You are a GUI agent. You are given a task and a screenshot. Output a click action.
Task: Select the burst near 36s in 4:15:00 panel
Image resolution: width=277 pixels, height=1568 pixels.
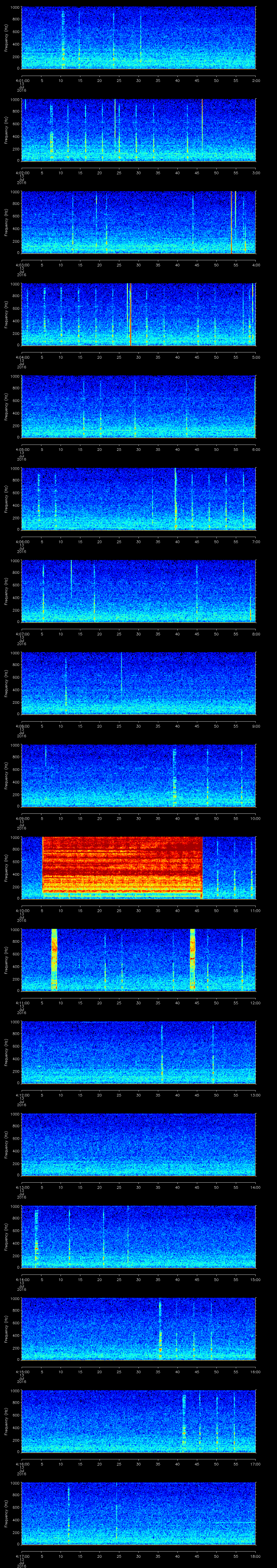(161, 1328)
